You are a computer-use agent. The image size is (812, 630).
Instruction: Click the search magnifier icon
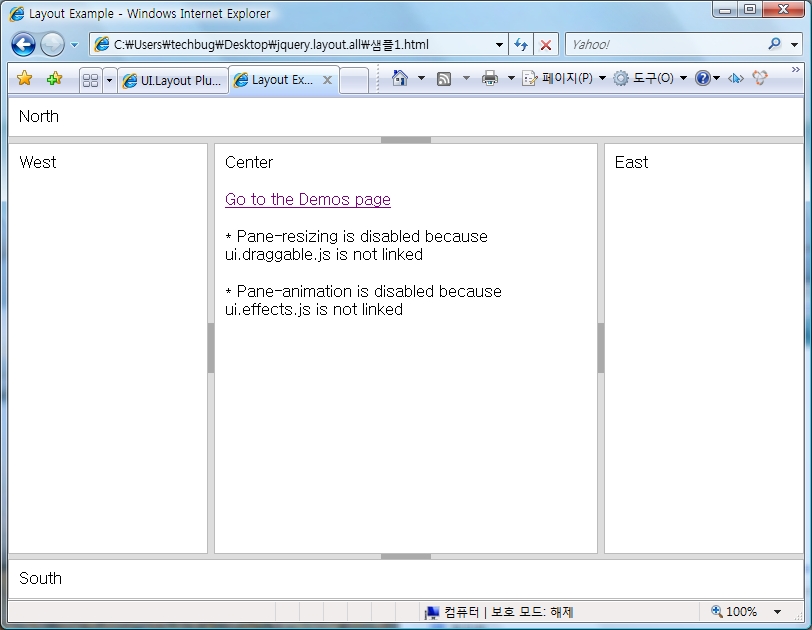tap(775, 44)
